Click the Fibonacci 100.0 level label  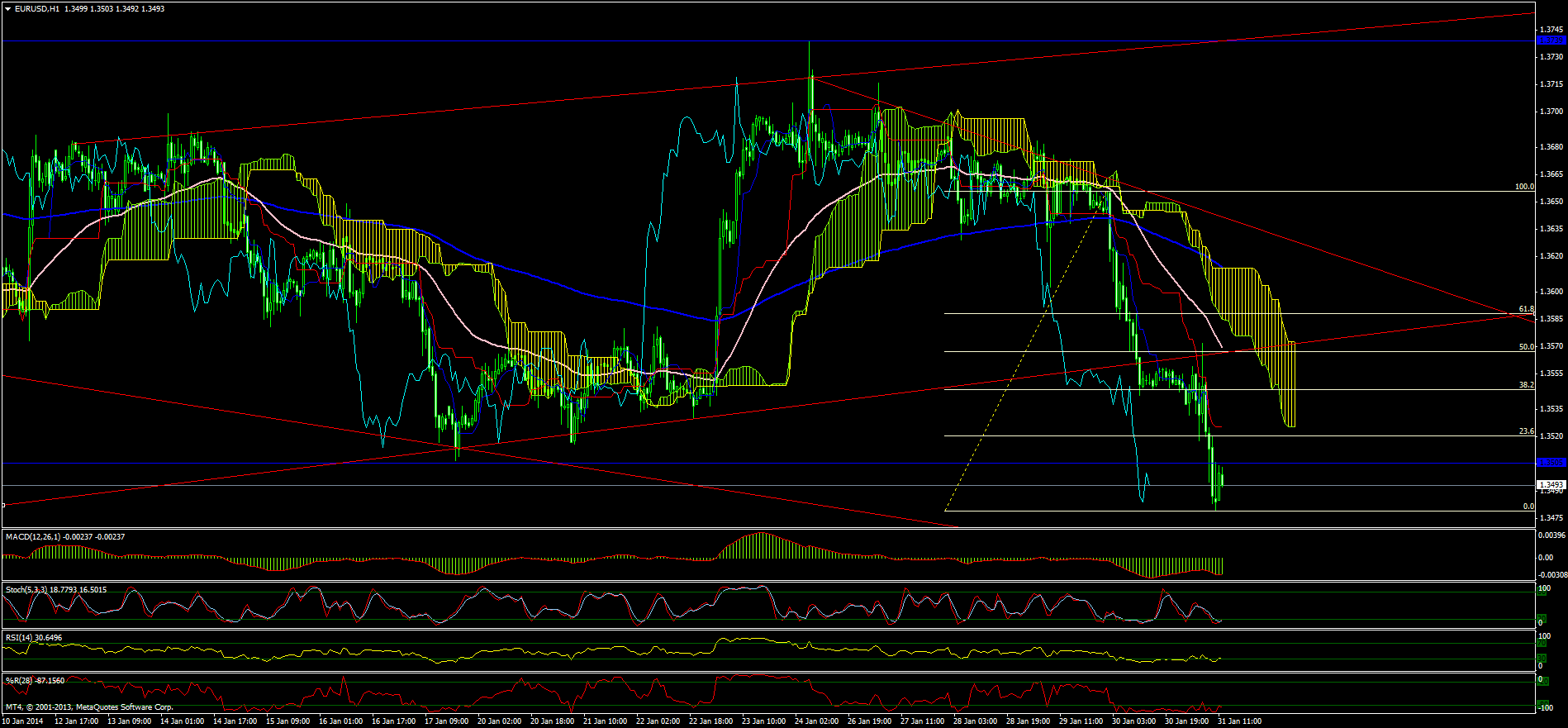[x=1524, y=187]
